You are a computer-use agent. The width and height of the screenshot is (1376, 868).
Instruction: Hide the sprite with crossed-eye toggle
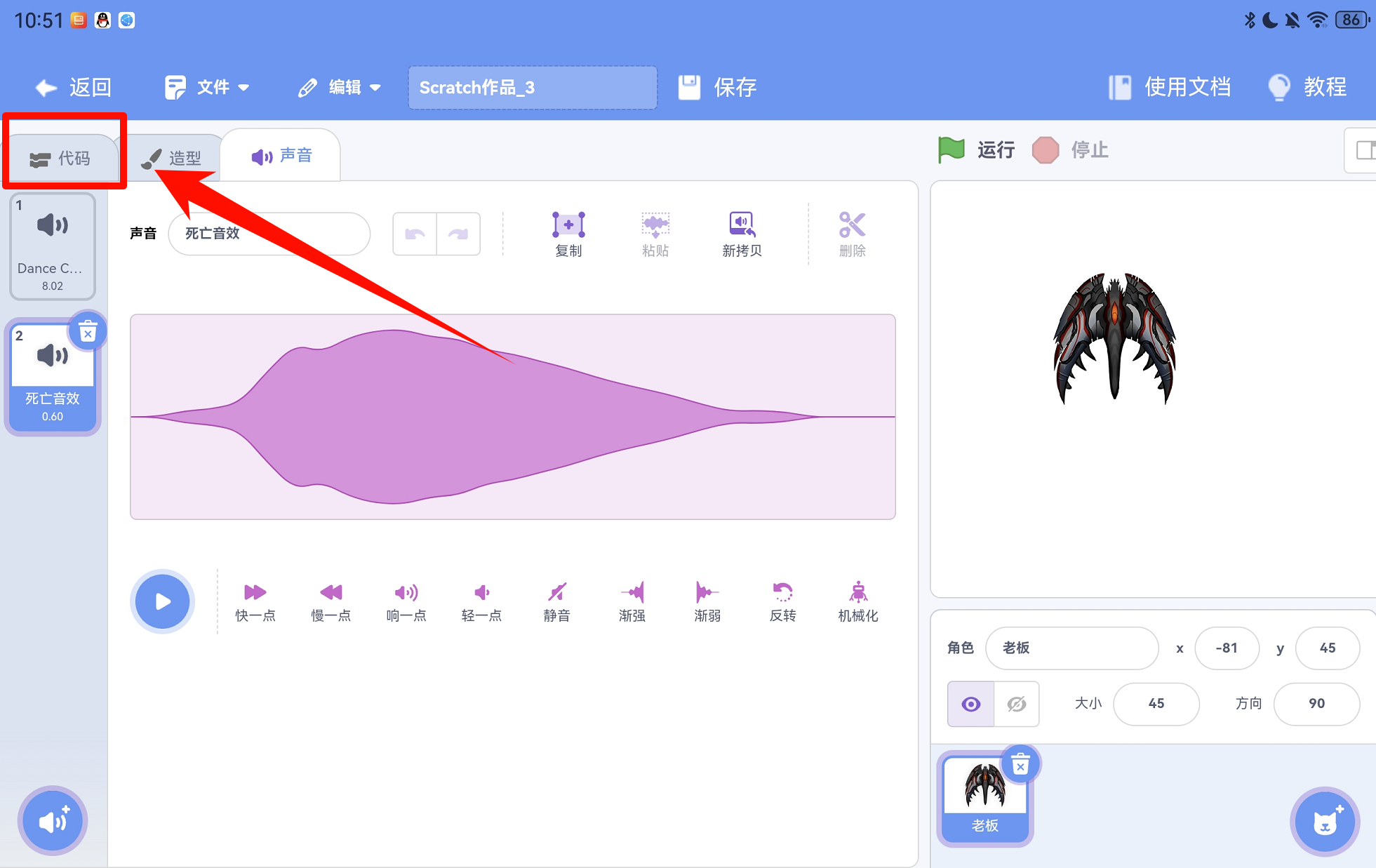(x=1016, y=704)
